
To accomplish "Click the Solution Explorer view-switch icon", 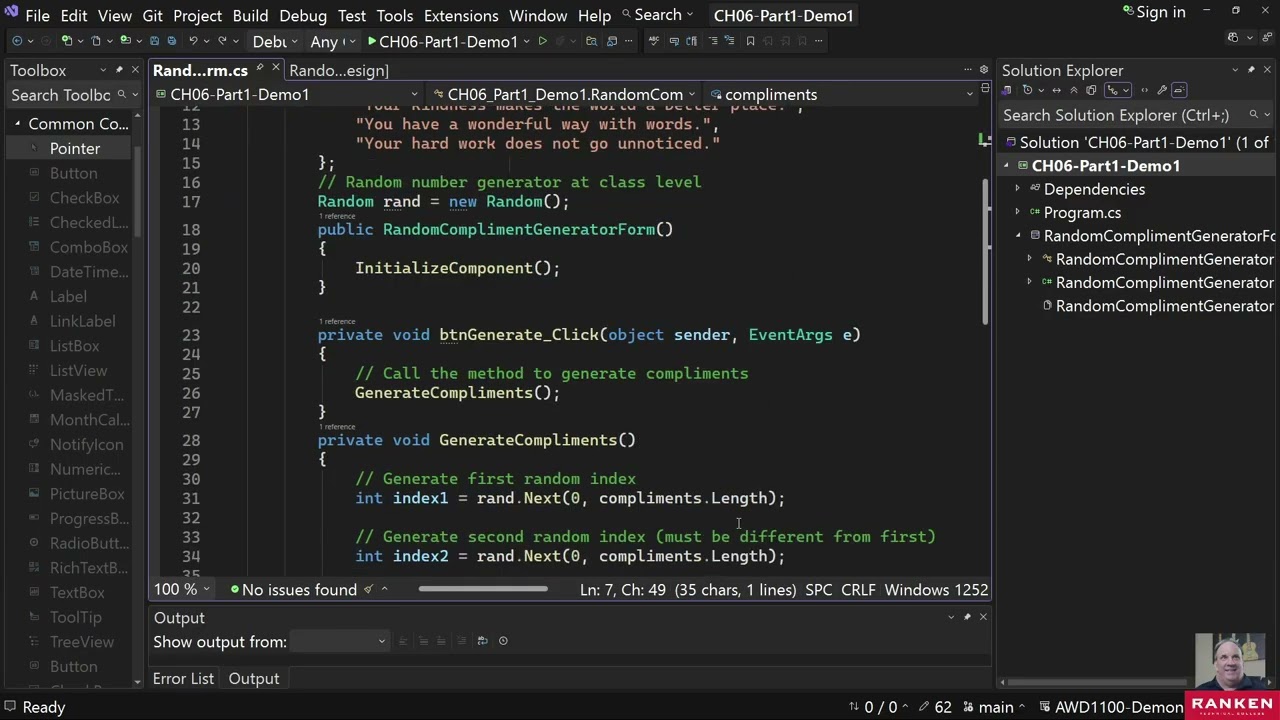I will (x=1009, y=90).
